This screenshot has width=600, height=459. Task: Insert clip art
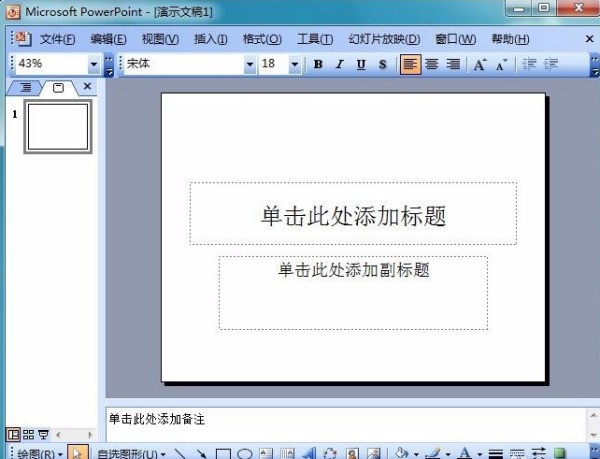(x=352, y=454)
